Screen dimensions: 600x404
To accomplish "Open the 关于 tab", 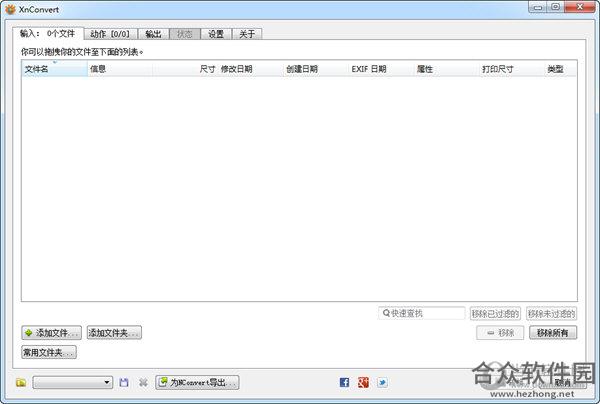I will coord(247,34).
